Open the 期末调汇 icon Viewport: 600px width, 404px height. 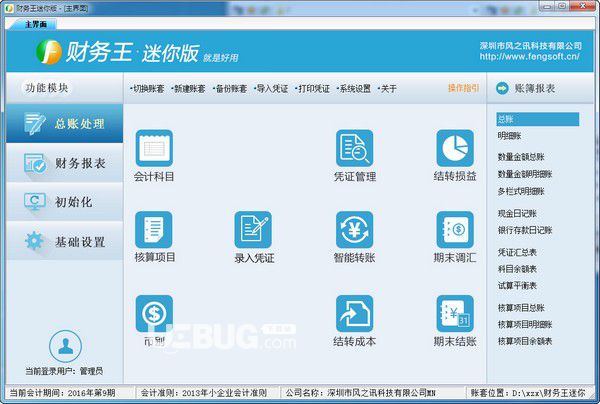pyautogui.click(x=455, y=230)
